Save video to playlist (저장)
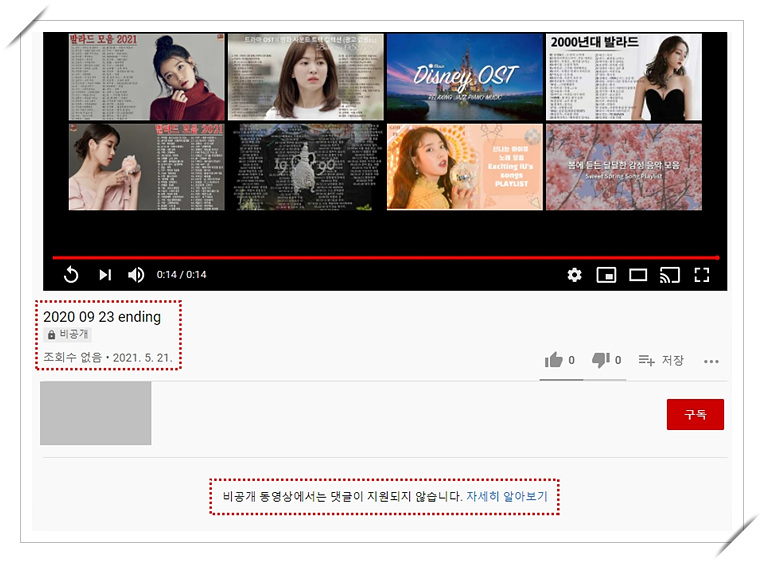 click(x=661, y=360)
